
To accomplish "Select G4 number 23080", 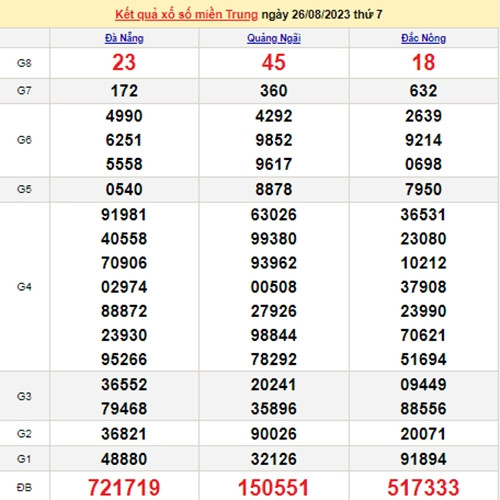I will click(x=423, y=239).
